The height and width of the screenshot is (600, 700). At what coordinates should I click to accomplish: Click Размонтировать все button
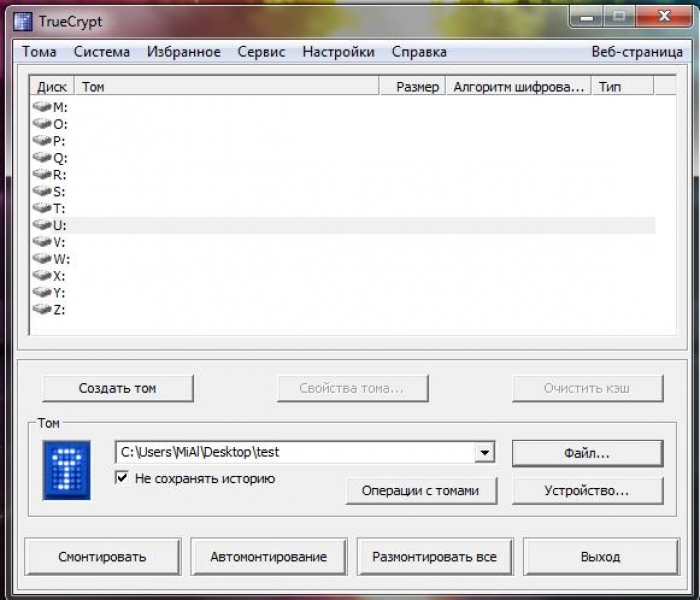click(x=435, y=557)
